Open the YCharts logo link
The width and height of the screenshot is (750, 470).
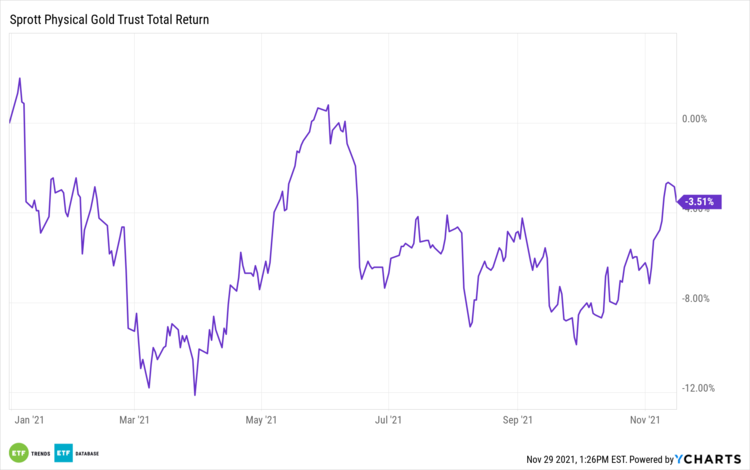point(711,459)
